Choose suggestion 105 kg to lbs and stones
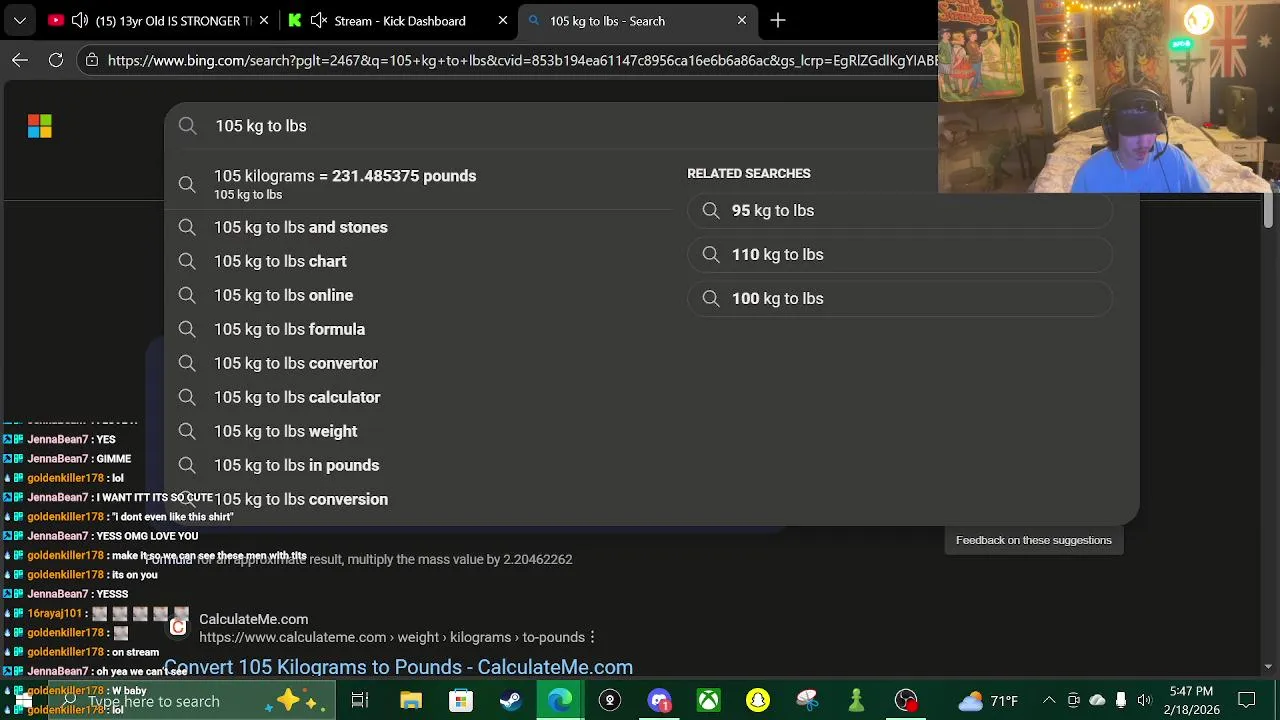This screenshot has height=720, width=1280. 420,227
